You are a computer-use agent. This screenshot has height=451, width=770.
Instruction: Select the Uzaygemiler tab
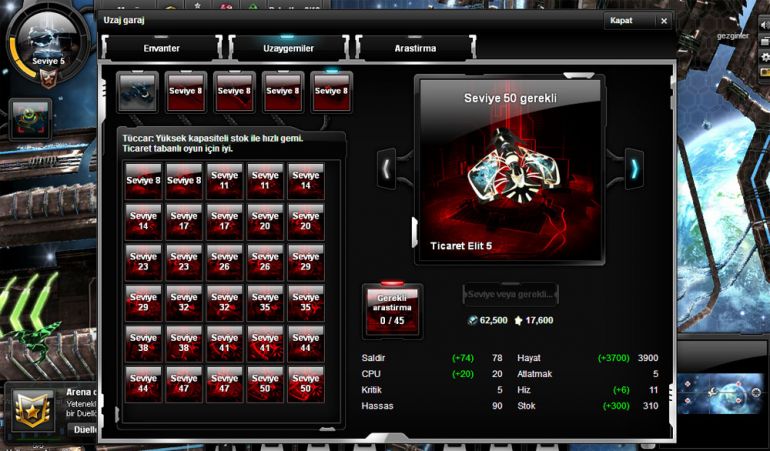[288, 47]
